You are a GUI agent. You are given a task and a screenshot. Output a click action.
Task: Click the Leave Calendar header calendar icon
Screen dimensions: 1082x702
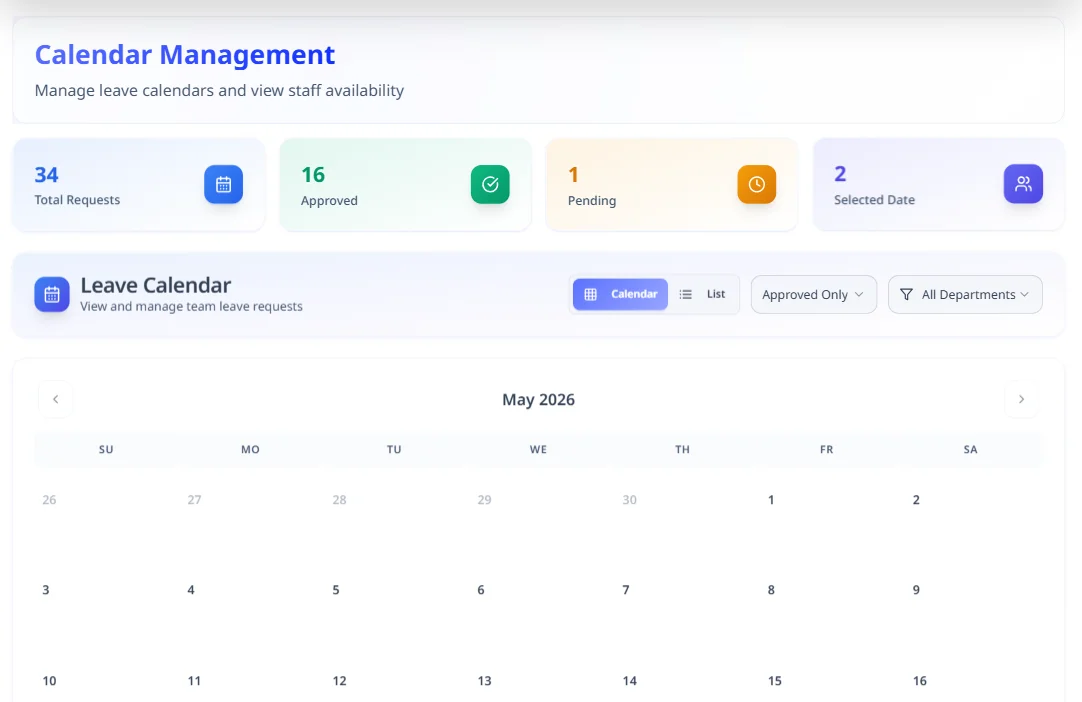(52, 295)
